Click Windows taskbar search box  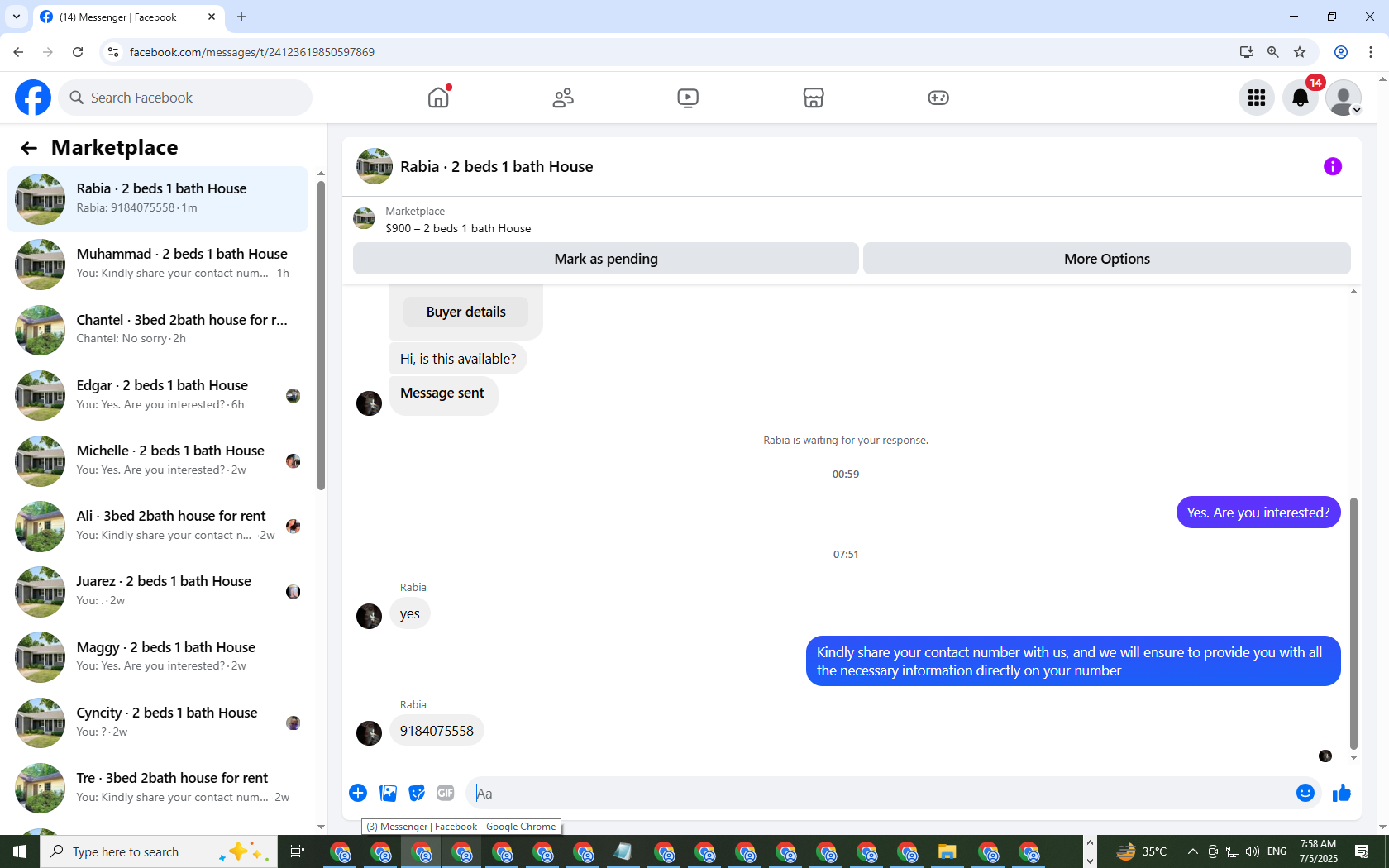click(x=159, y=851)
